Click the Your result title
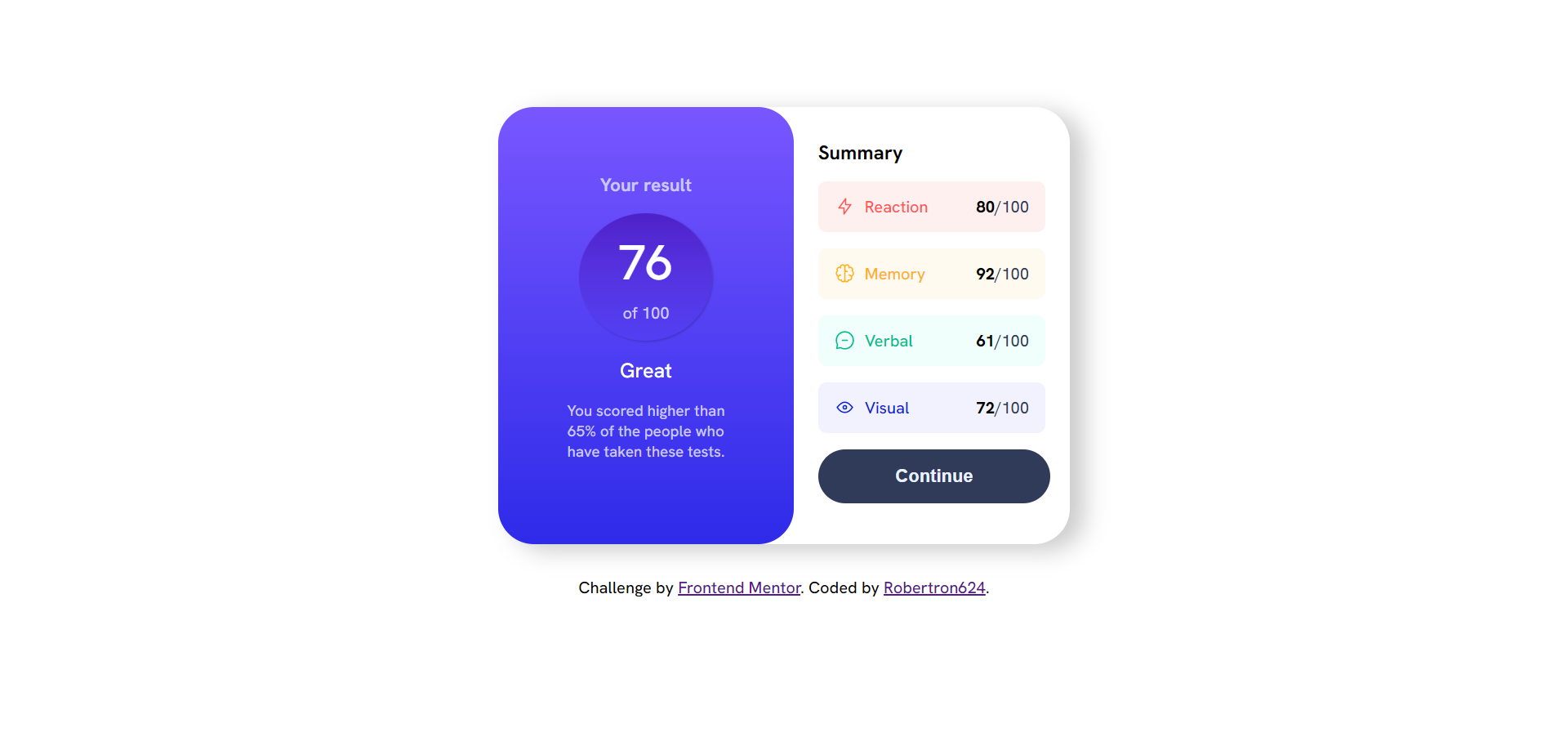 [645, 185]
